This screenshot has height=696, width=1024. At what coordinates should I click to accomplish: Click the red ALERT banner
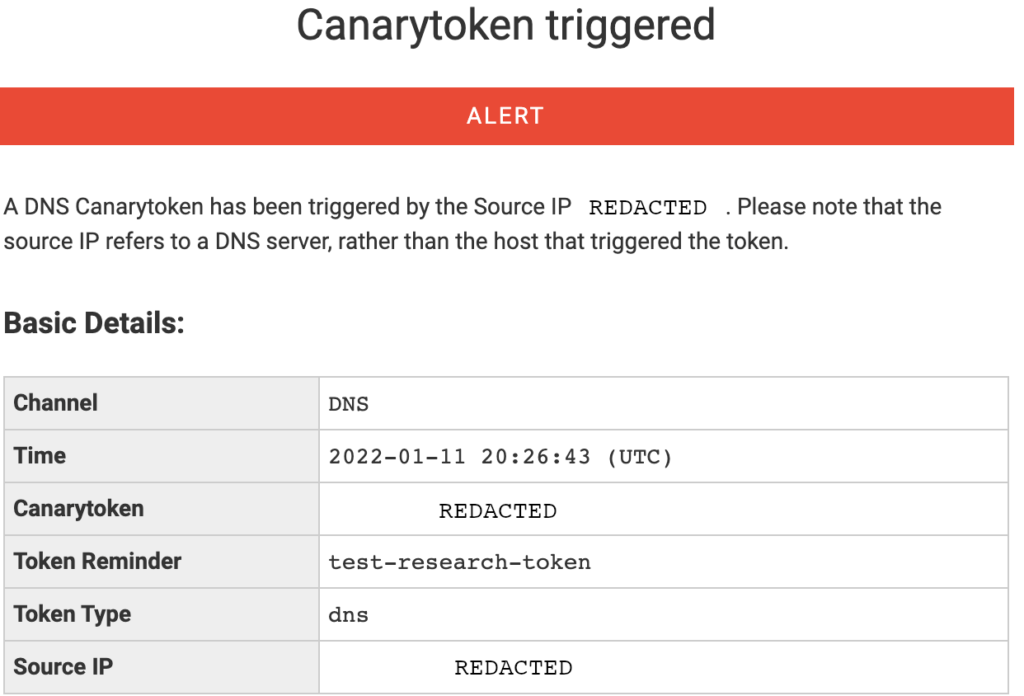506,116
